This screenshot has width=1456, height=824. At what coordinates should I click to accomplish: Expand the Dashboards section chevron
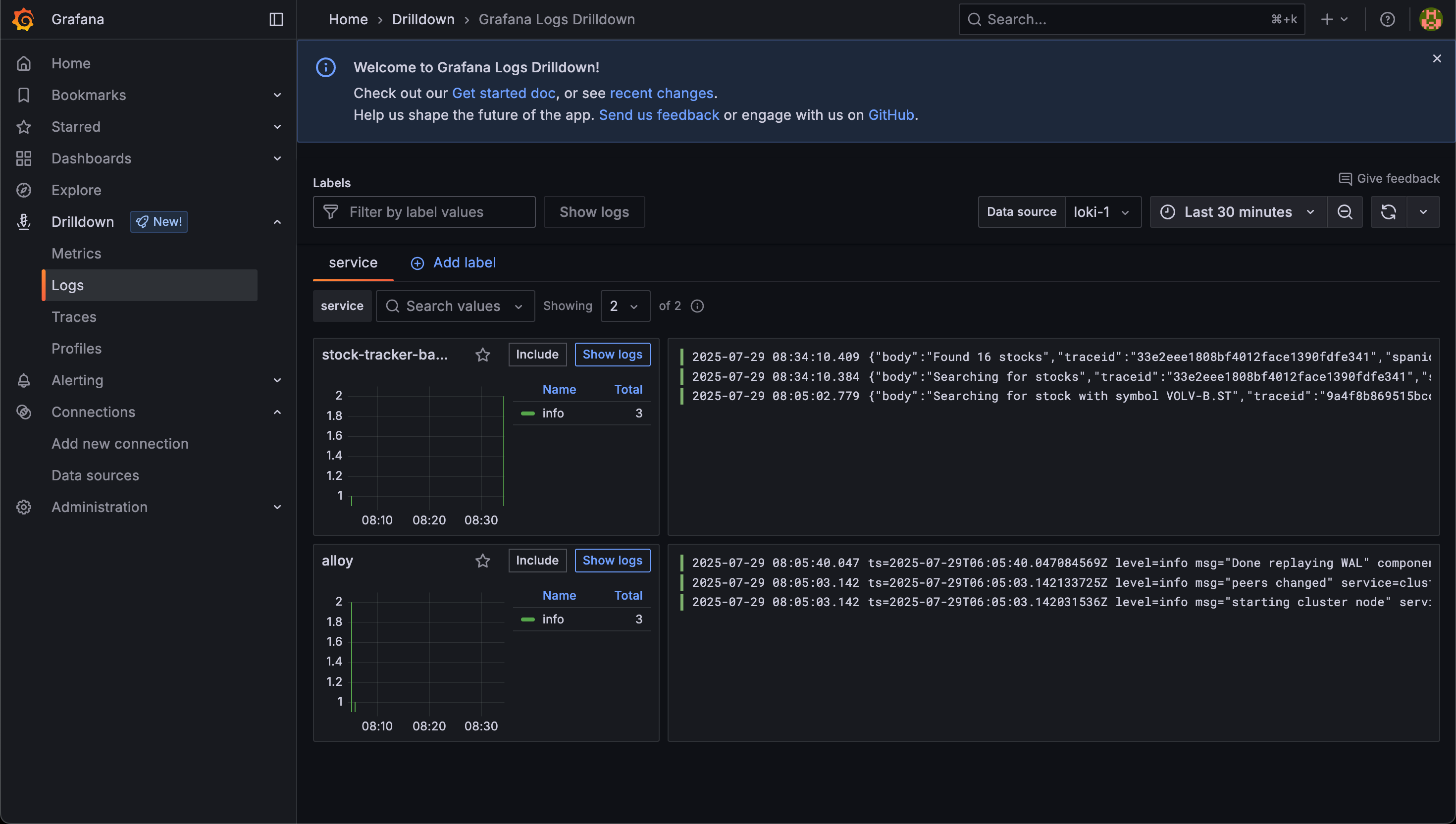(x=277, y=158)
